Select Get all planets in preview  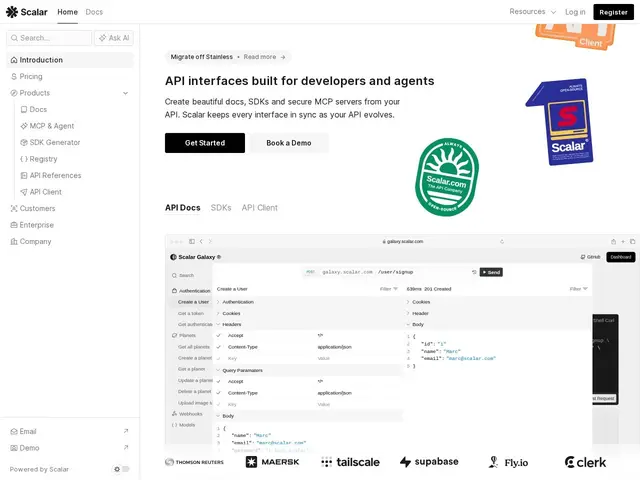coord(194,347)
